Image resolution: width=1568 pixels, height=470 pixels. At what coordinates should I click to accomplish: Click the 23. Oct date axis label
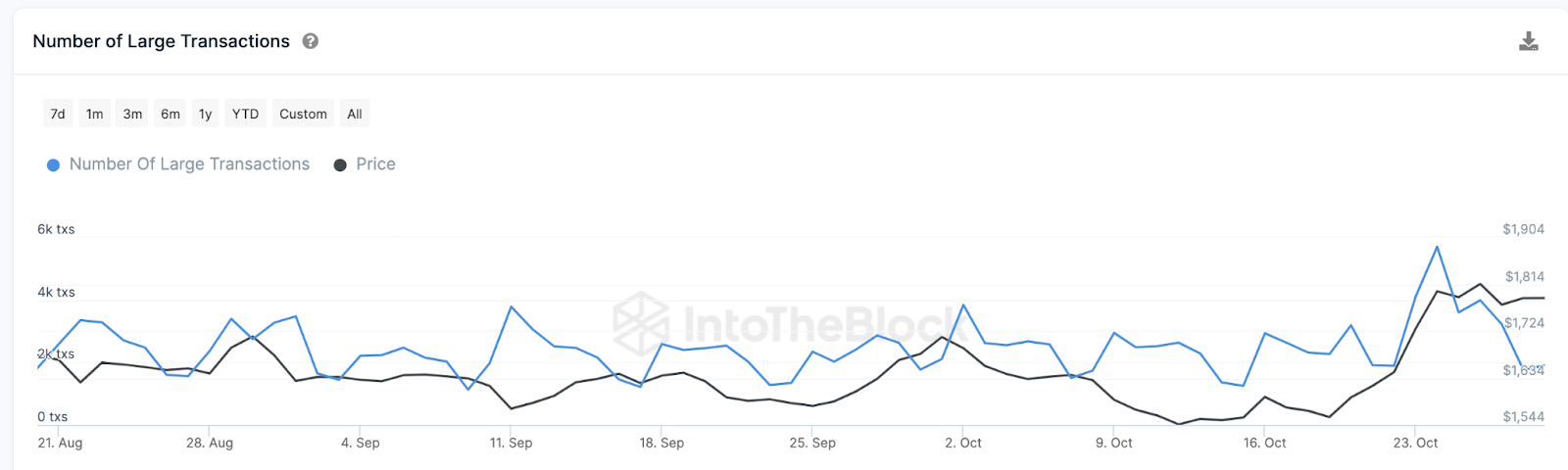click(x=1415, y=443)
